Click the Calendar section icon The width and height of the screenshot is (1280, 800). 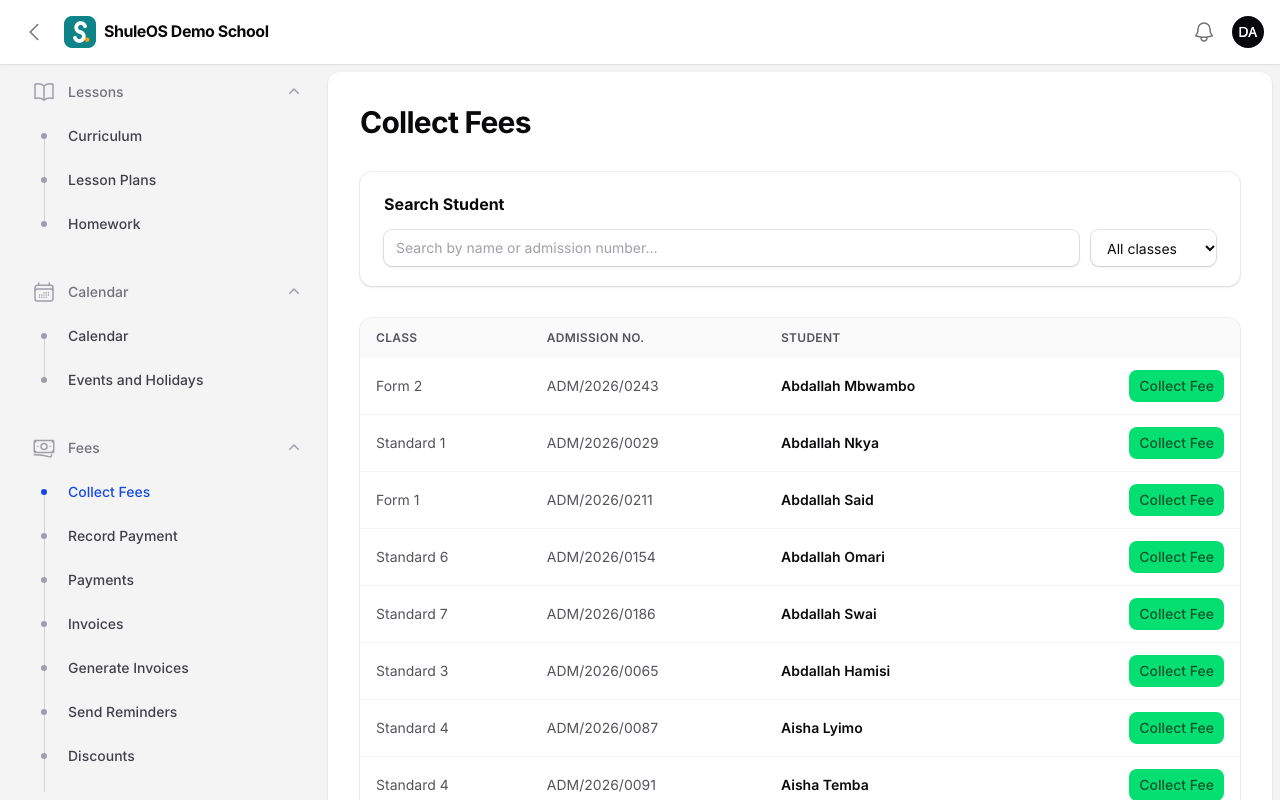[x=44, y=292]
